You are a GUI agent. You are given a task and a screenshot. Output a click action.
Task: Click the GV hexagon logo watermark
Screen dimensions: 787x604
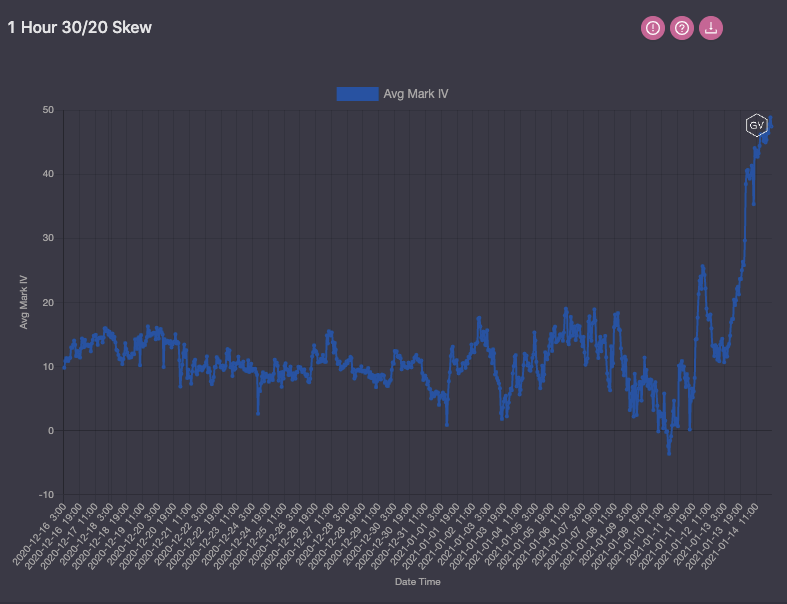coord(757,125)
